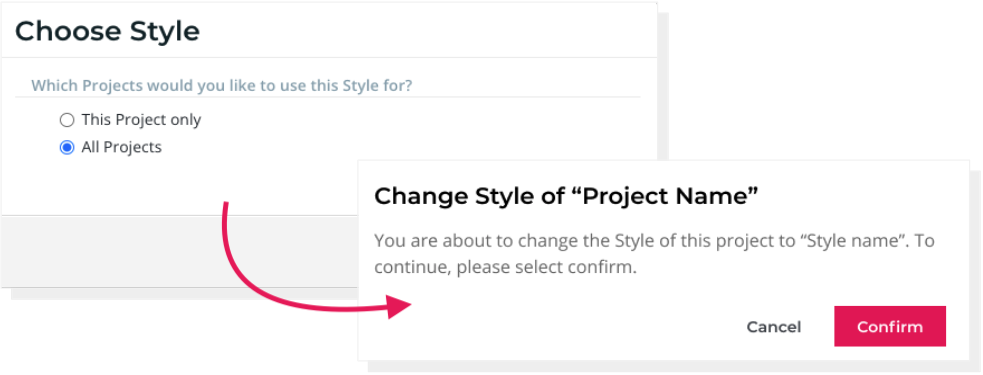This screenshot has height=375, width=983.
Task: Select the "This Project only" radio button
Action: [66, 120]
